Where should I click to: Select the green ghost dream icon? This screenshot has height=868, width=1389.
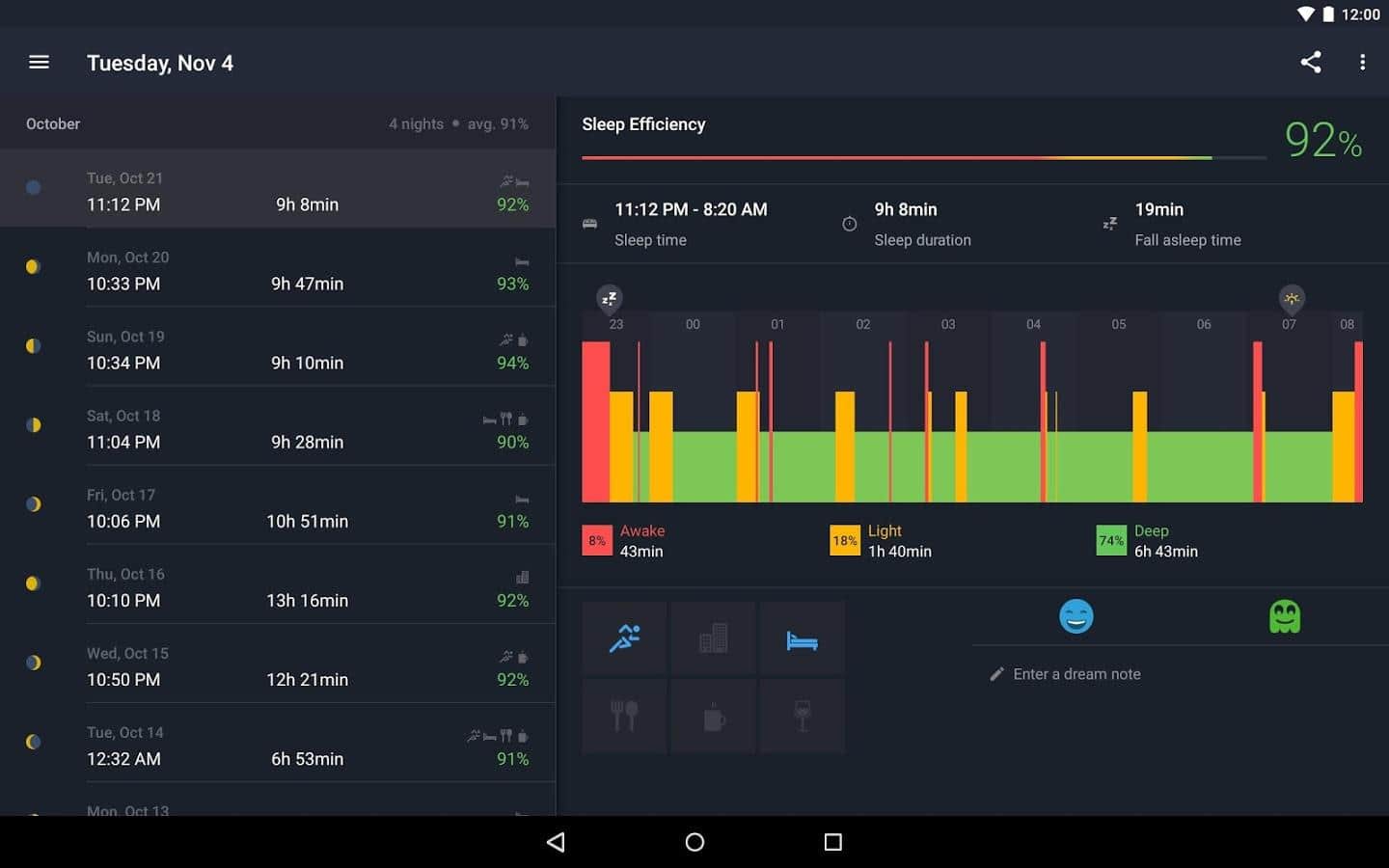(1285, 616)
